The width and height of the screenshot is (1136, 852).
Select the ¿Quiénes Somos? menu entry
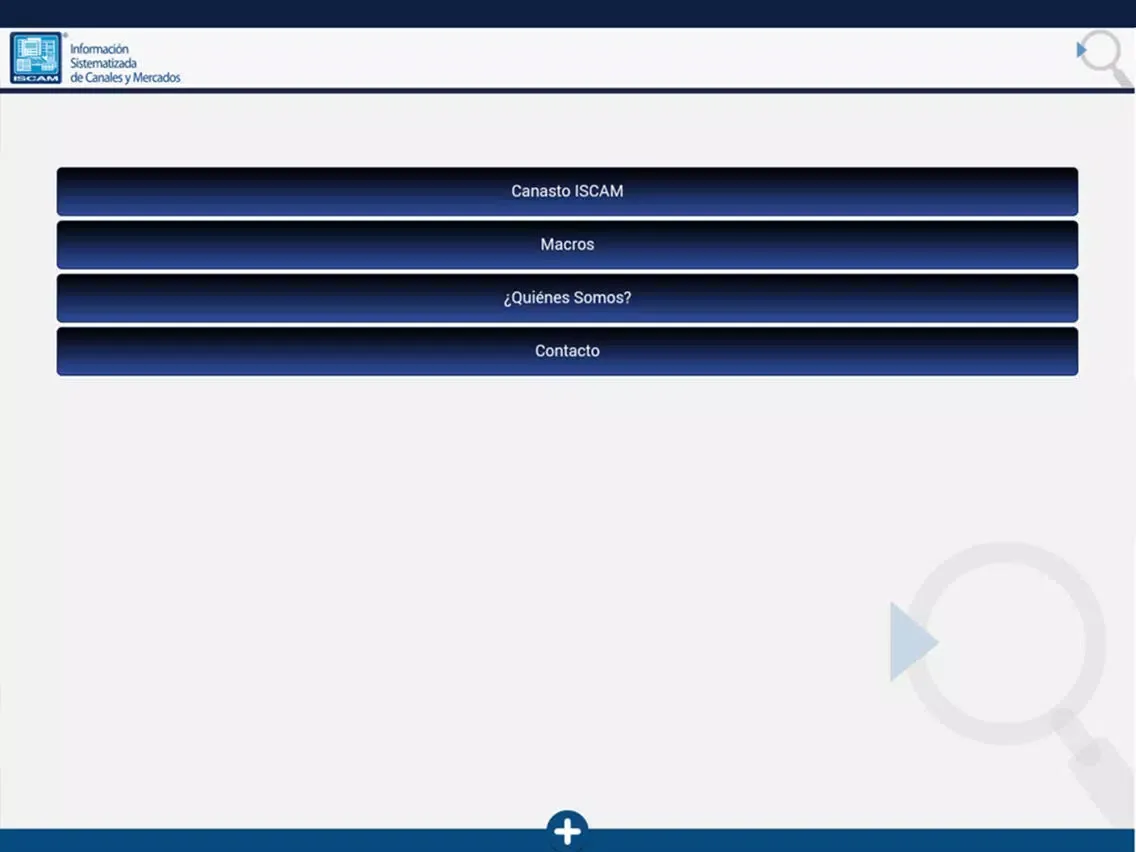point(567,298)
